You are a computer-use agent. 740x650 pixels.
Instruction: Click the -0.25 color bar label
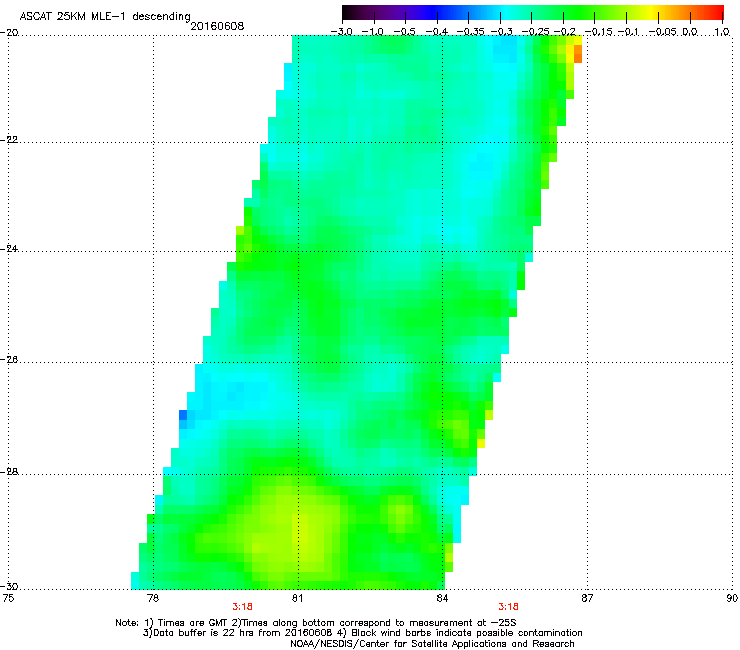pos(536,32)
